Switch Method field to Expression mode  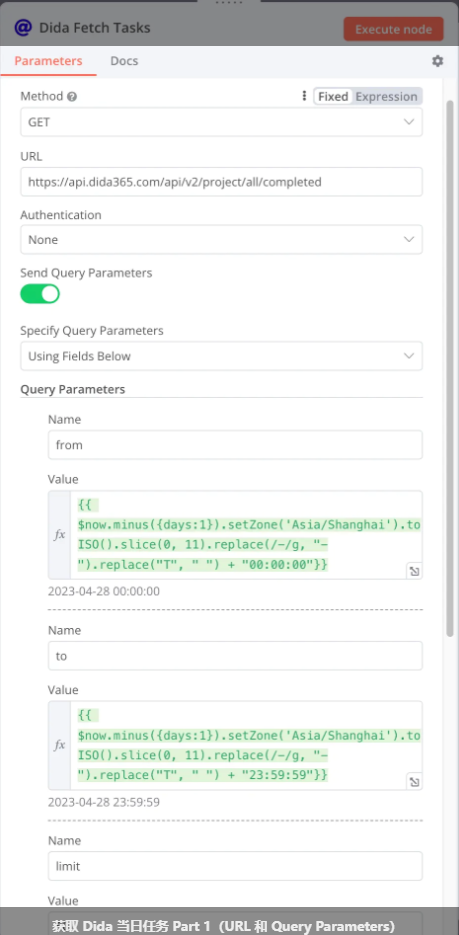[x=386, y=97]
